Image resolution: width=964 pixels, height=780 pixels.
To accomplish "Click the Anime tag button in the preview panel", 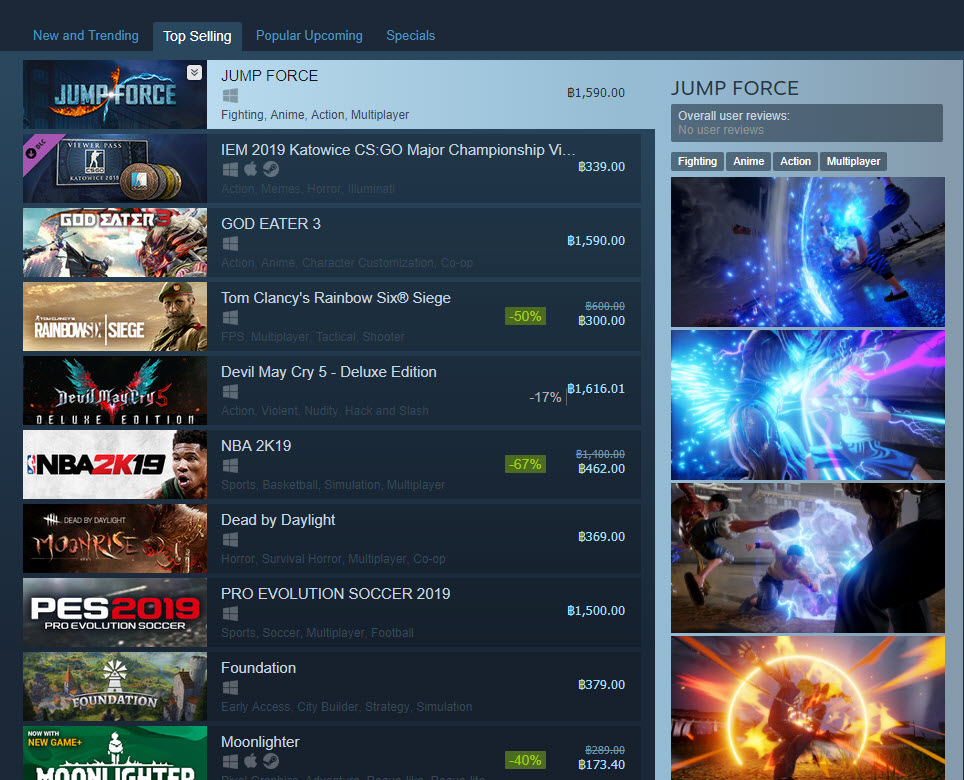I will [748, 161].
